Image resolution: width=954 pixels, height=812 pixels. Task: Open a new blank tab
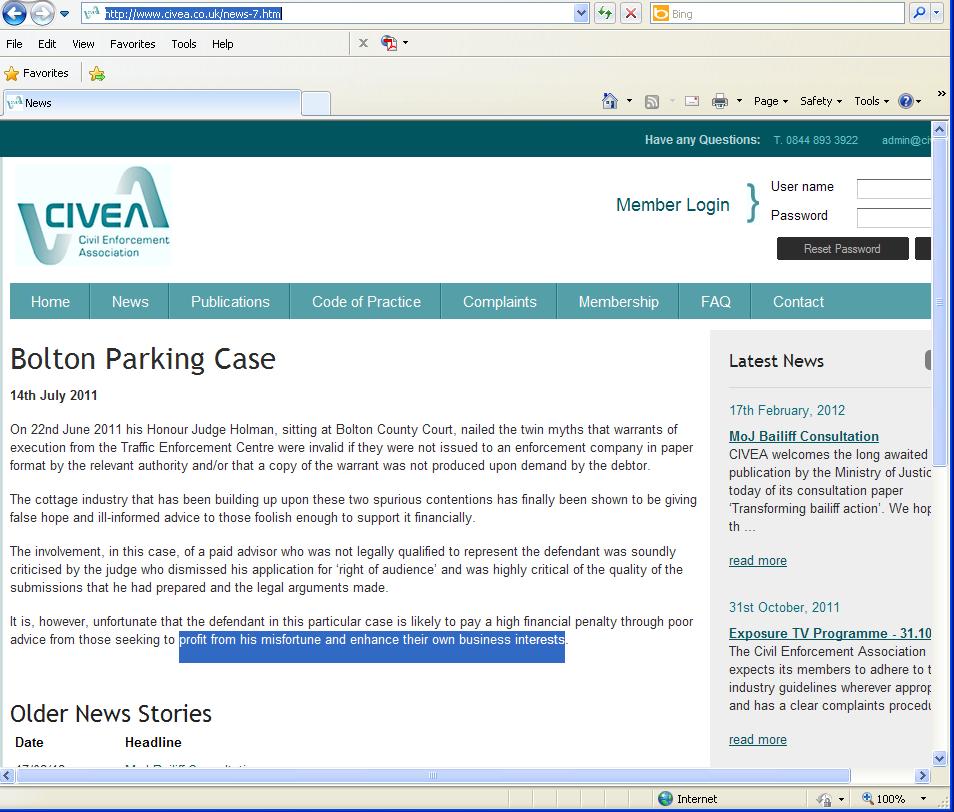tap(316, 103)
